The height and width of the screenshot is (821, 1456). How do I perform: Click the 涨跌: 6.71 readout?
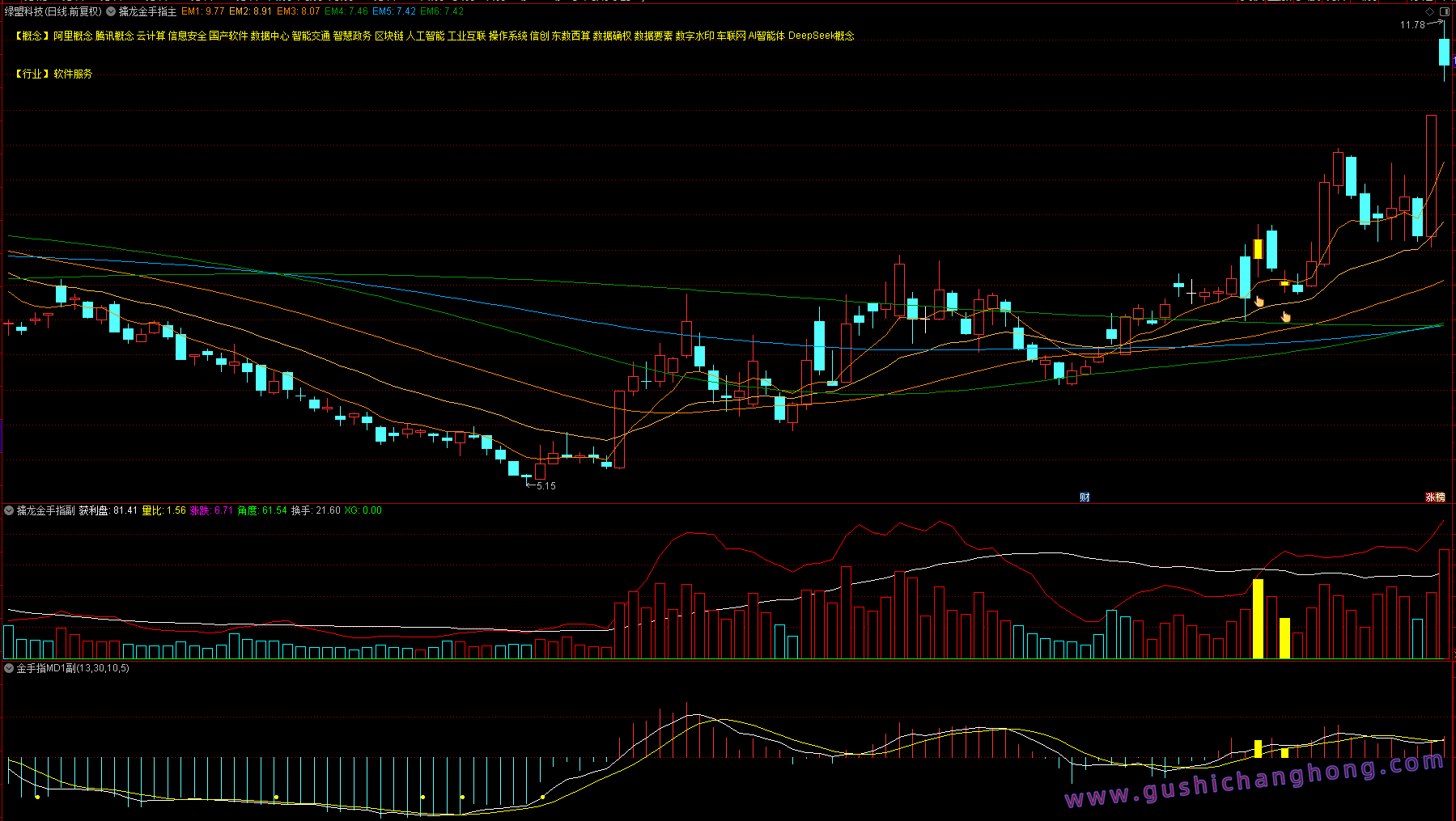pyautogui.click(x=211, y=510)
